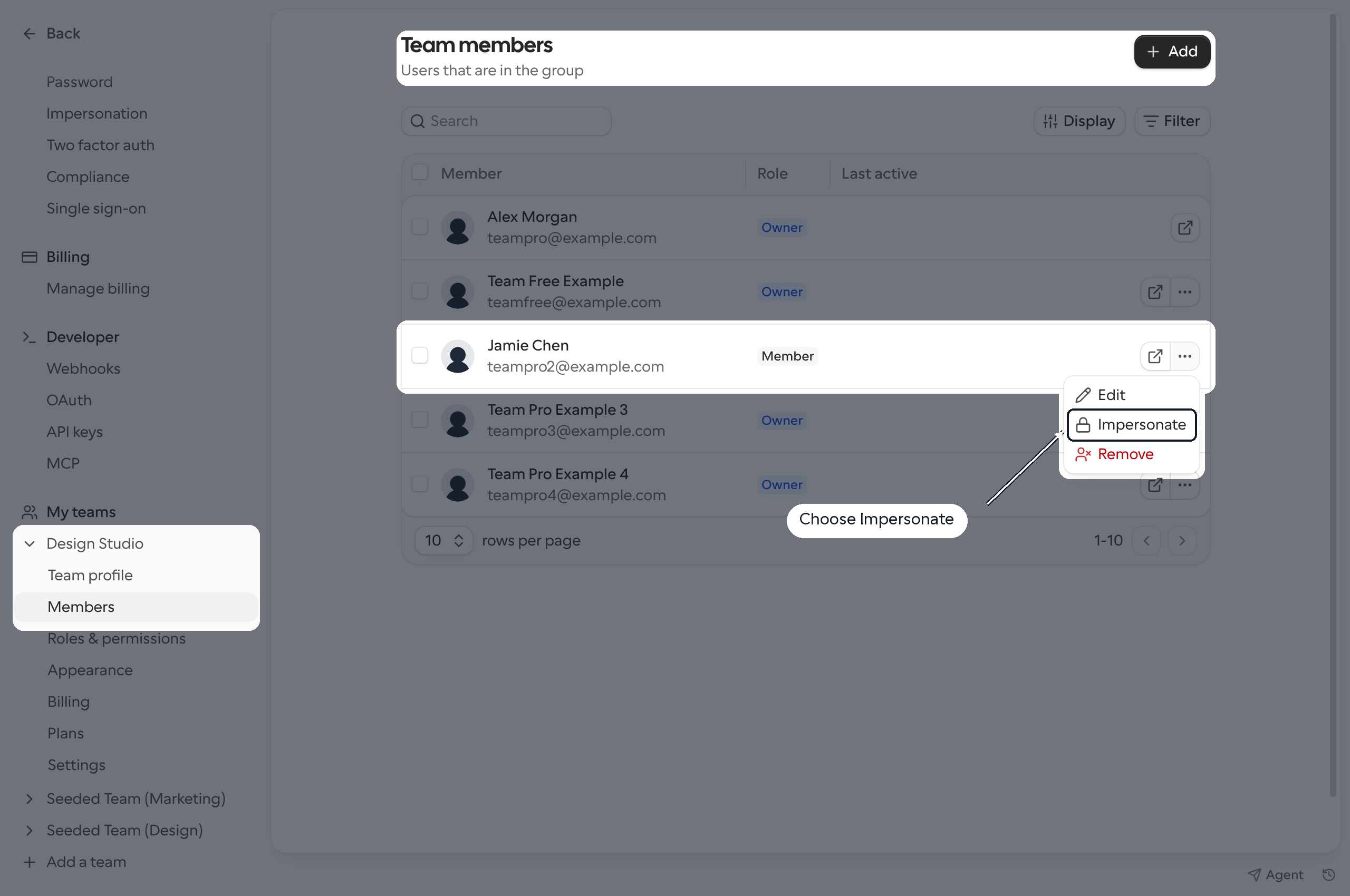
Task: Check the Team Pro Example 3 checkbox
Action: pyautogui.click(x=420, y=420)
